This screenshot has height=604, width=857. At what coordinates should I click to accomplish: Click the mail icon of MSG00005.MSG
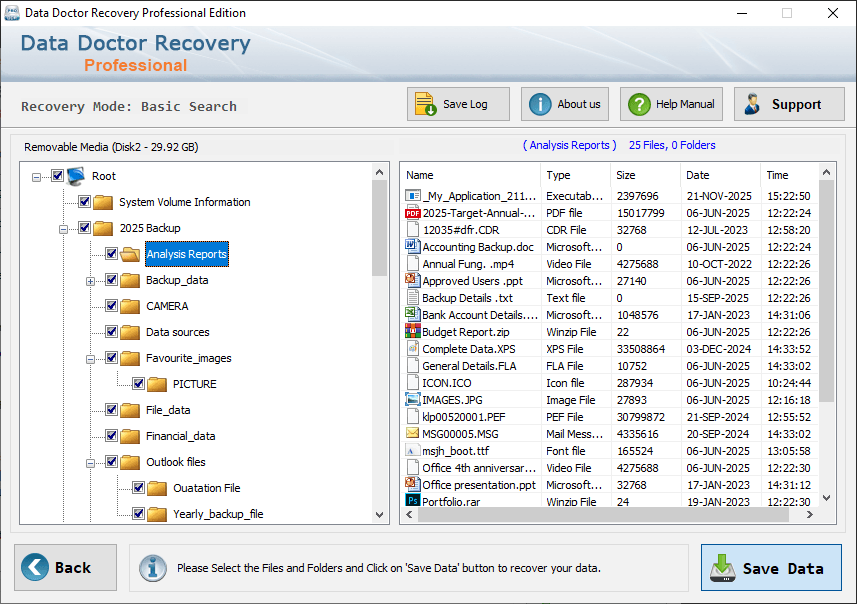point(413,433)
